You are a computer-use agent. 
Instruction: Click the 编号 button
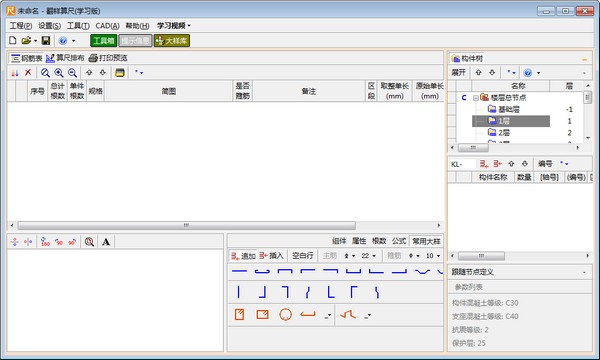click(545, 164)
